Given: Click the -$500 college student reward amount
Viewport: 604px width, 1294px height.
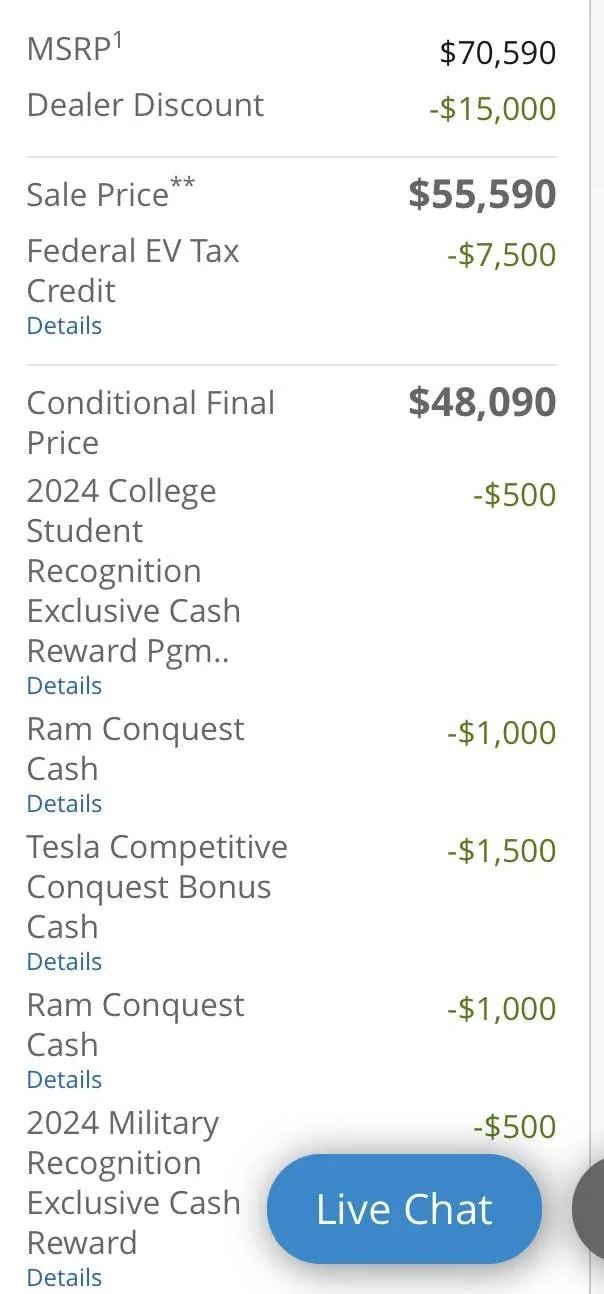Looking at the screenshot, I should click(x=514, y=495).
